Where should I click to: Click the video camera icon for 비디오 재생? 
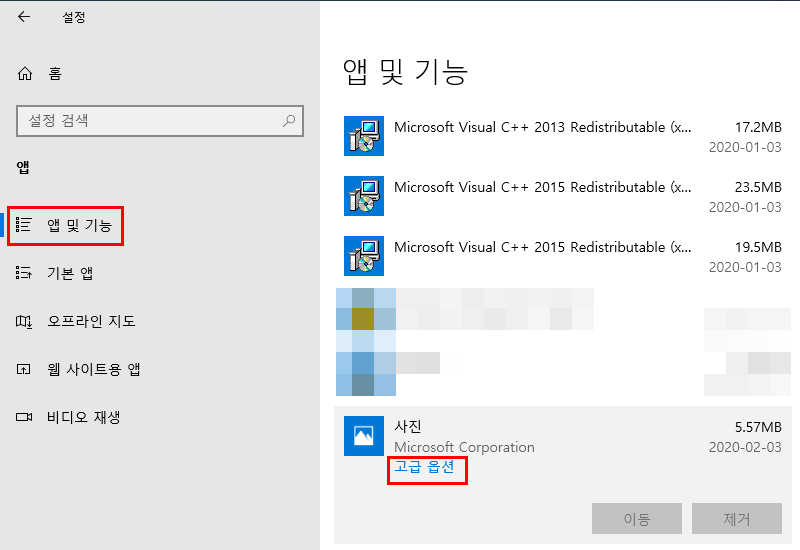[23, 417]
